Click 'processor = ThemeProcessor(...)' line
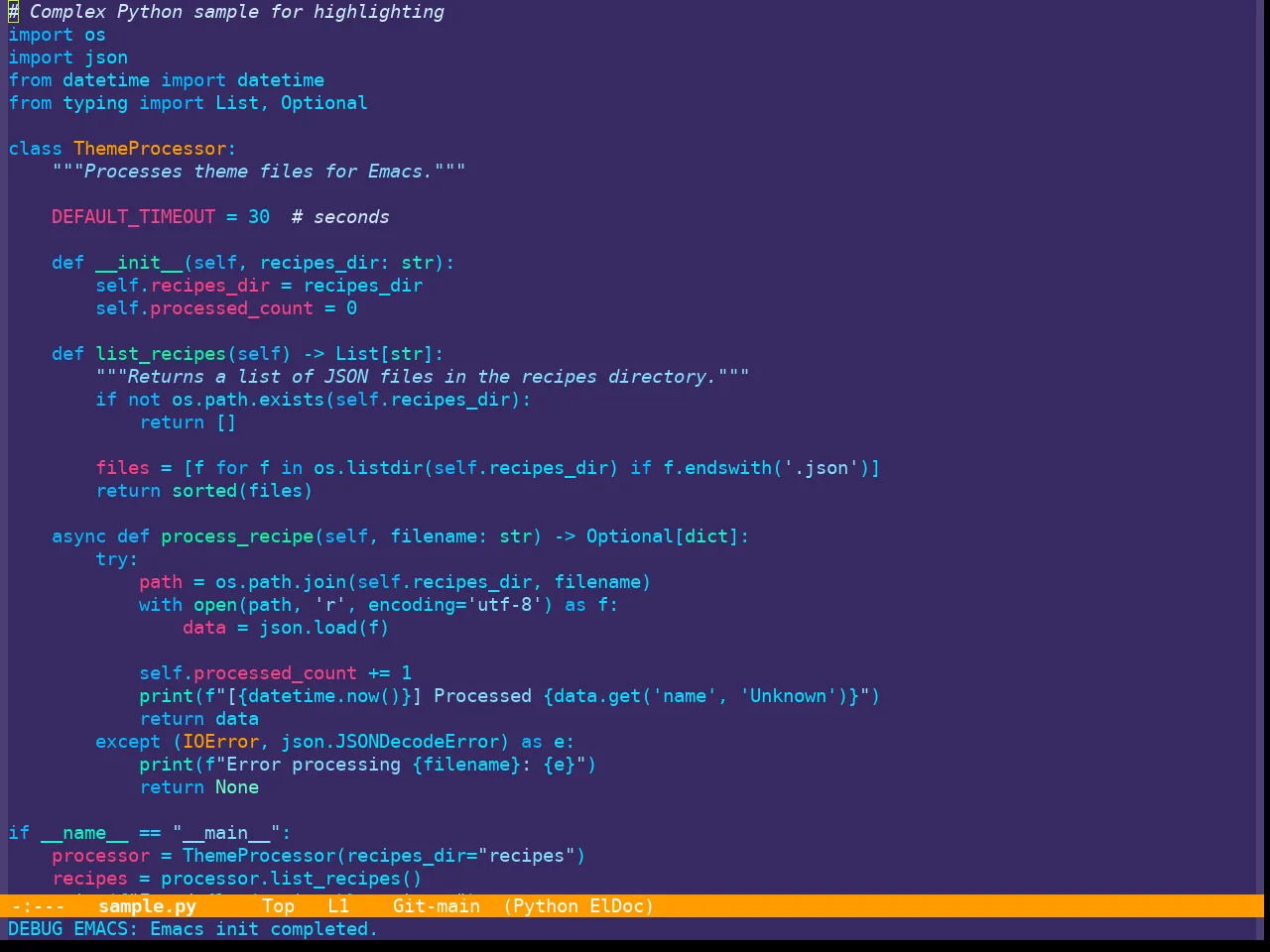 318,856
